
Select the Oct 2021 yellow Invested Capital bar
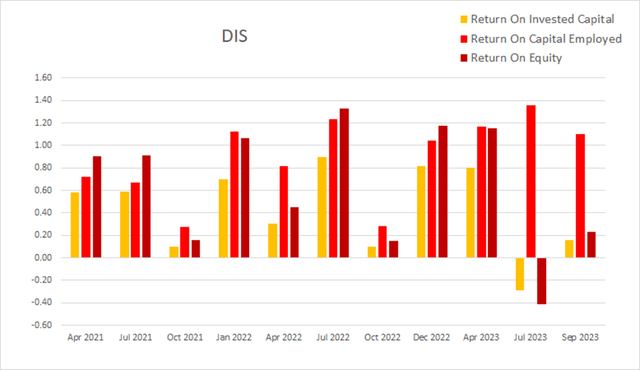[173, 252]
